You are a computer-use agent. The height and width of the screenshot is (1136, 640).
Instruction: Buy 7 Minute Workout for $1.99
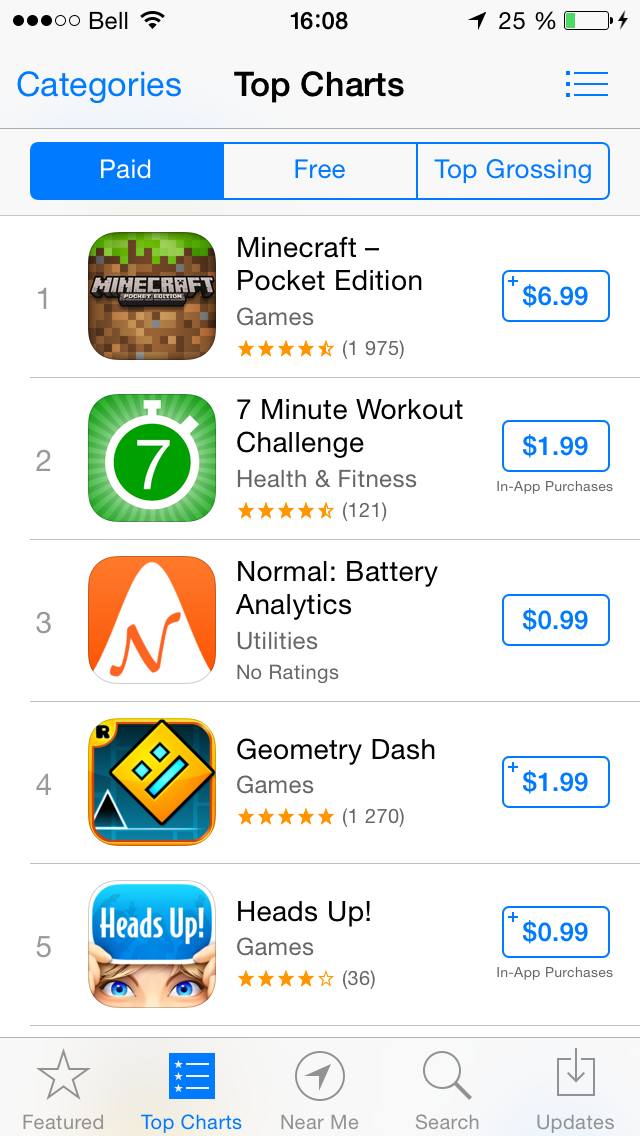(x=555, y=446)
